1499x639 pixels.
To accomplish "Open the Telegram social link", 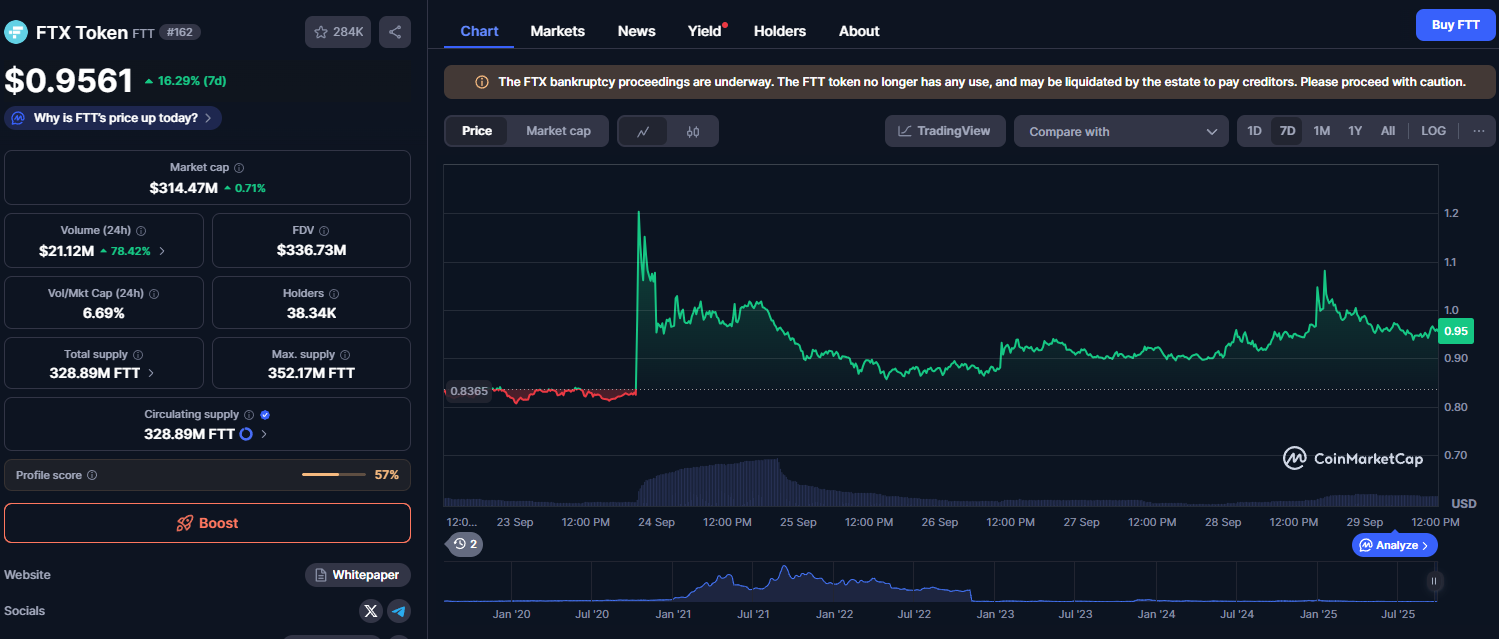I will pos(398,611).
